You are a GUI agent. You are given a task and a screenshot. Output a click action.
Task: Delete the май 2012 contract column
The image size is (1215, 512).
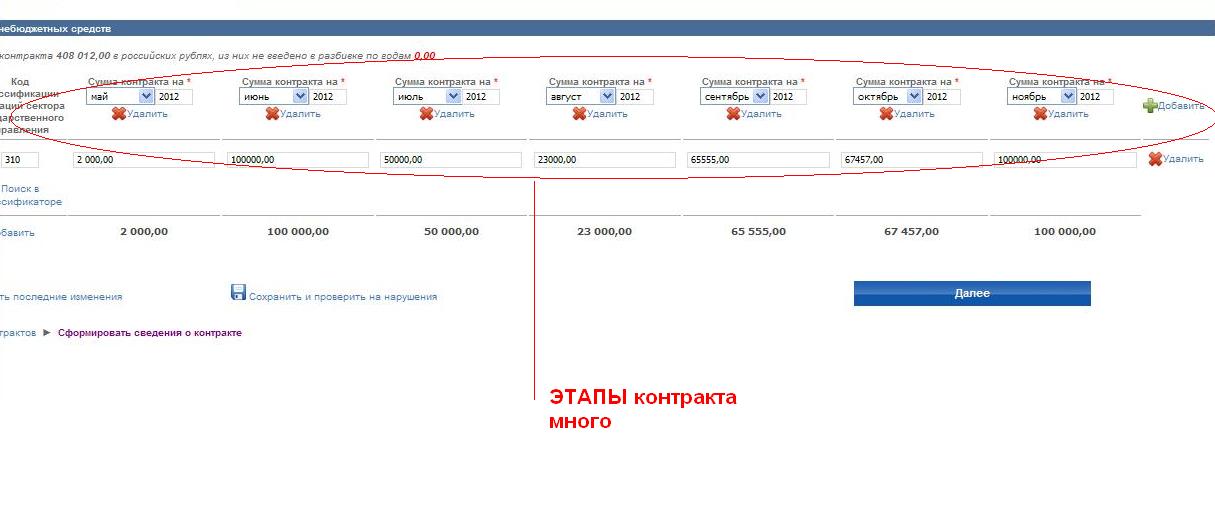[140, 114]
